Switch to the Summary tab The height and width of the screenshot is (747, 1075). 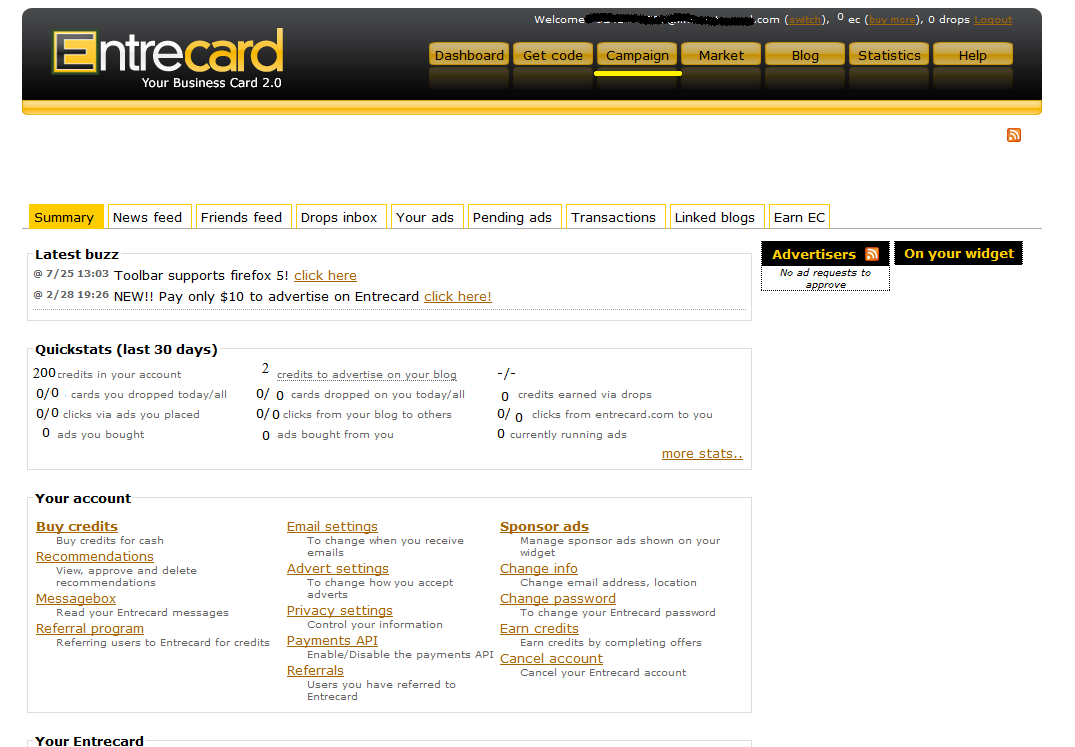pyautogui.click(x=64, y=217)
